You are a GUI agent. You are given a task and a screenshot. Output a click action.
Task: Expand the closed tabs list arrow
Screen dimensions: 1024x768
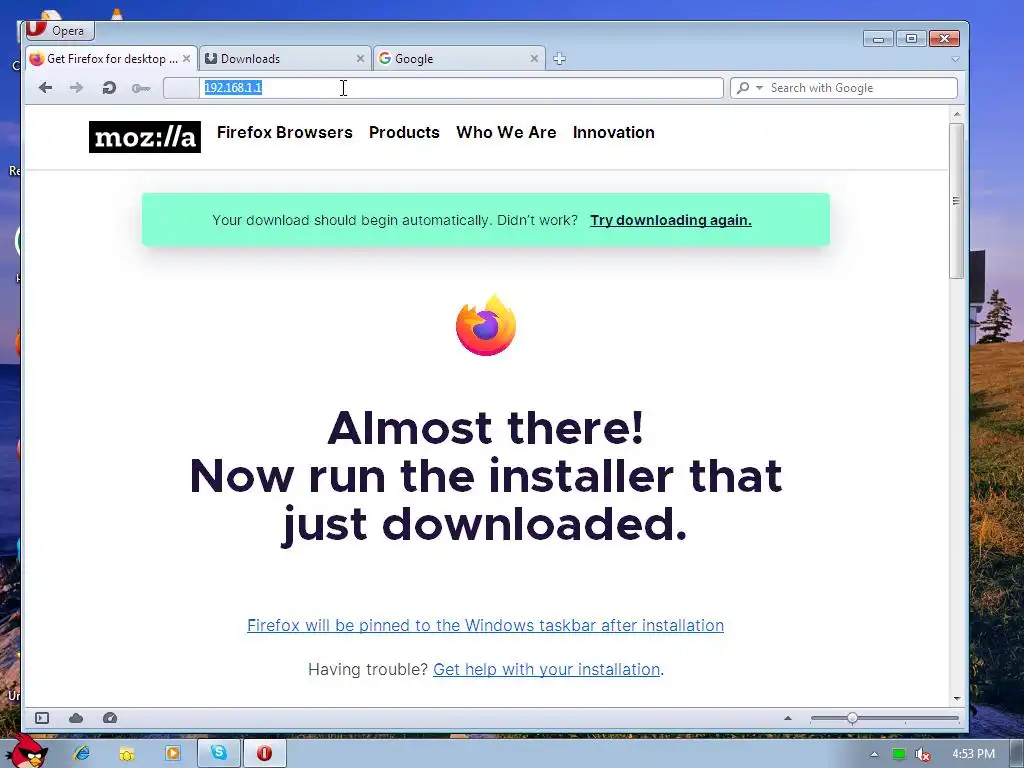(955, 59)
